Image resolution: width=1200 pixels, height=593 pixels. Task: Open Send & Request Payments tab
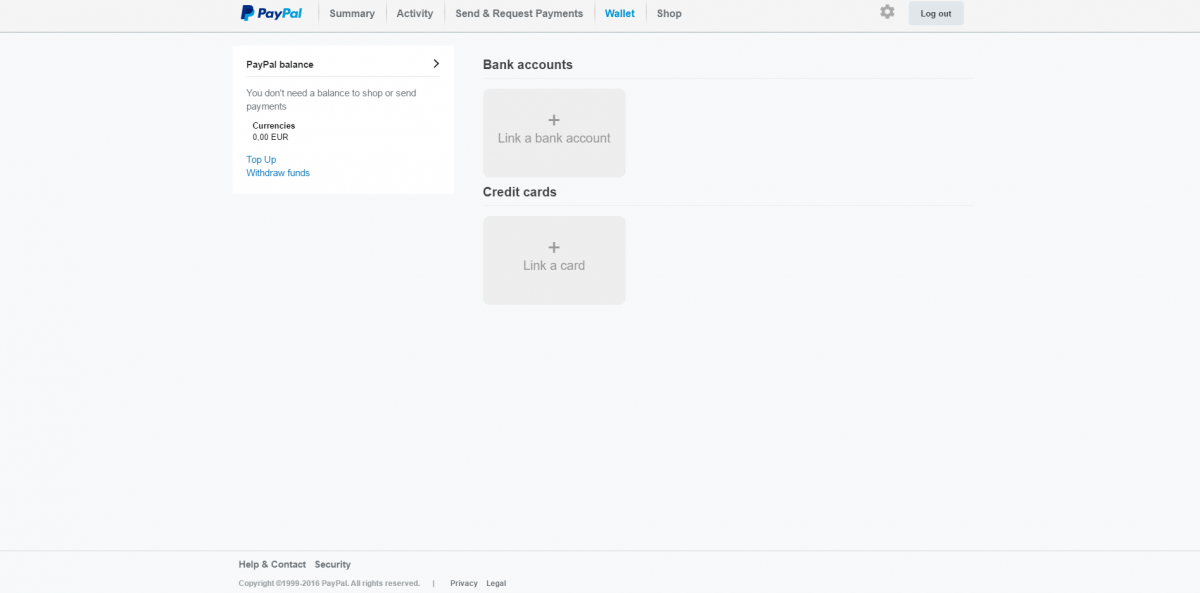pyautogui.click(x=519, y=14)
